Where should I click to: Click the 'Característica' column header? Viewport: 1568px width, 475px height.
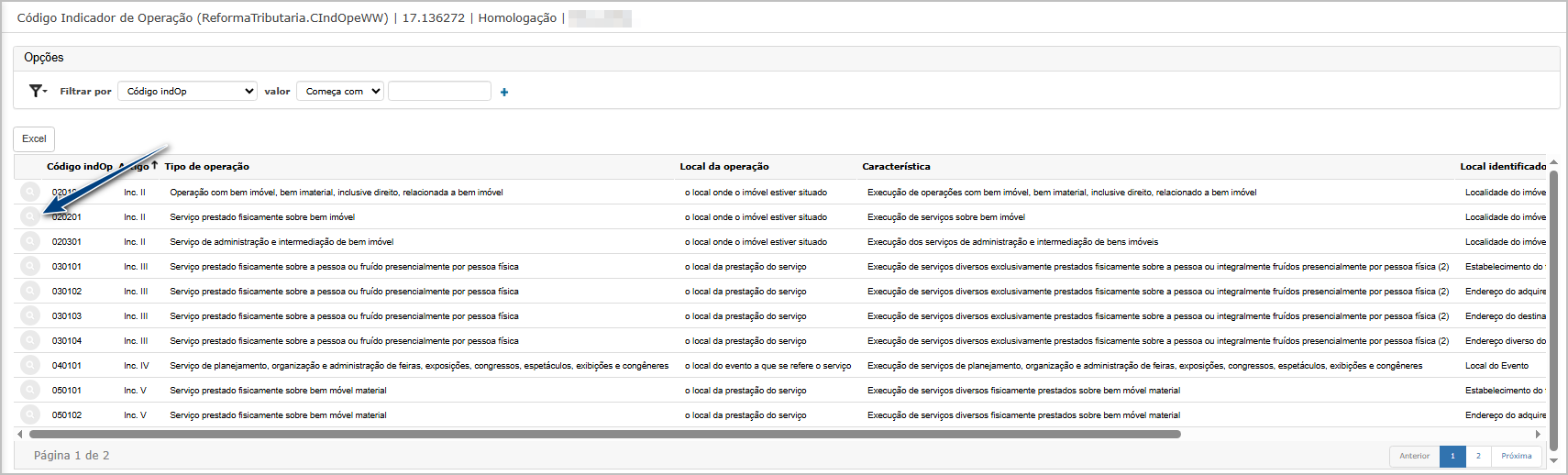(896, 167)
